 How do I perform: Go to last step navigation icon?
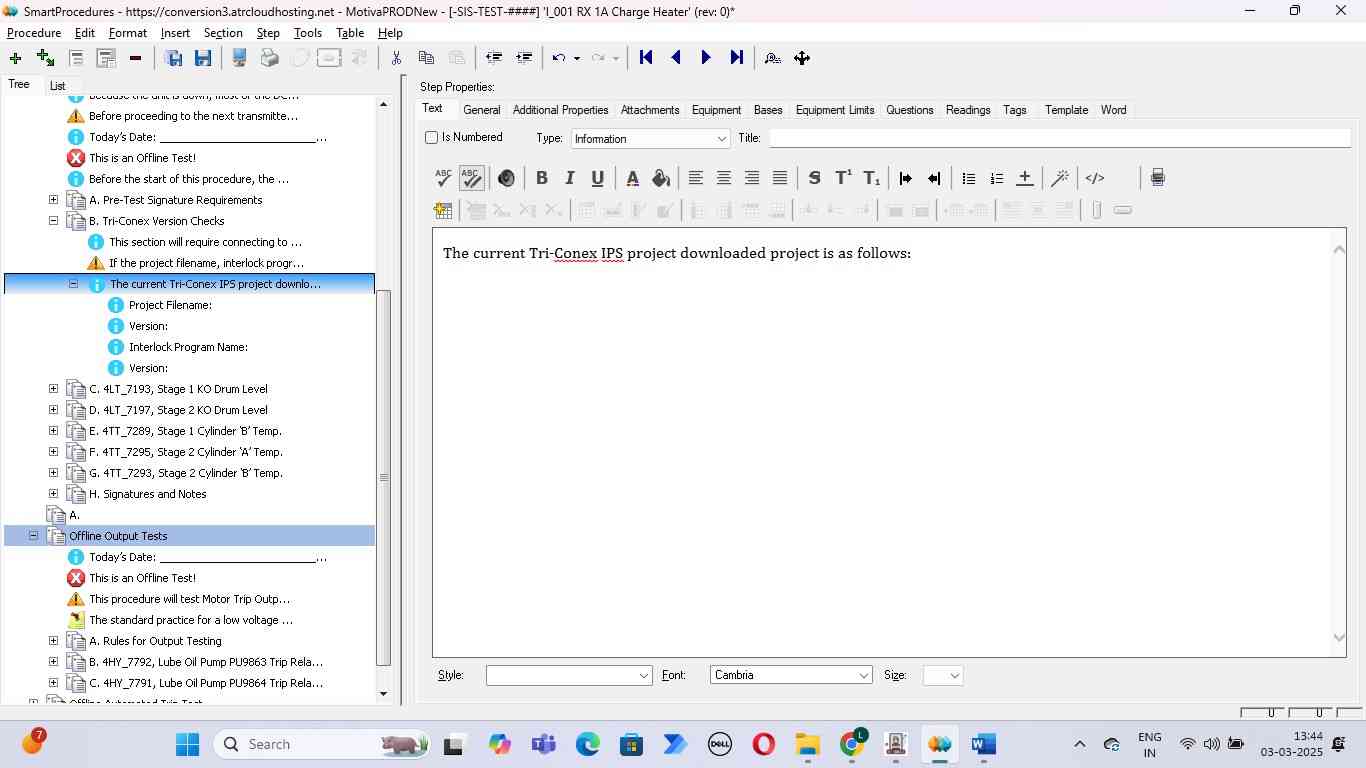(736, 58)
